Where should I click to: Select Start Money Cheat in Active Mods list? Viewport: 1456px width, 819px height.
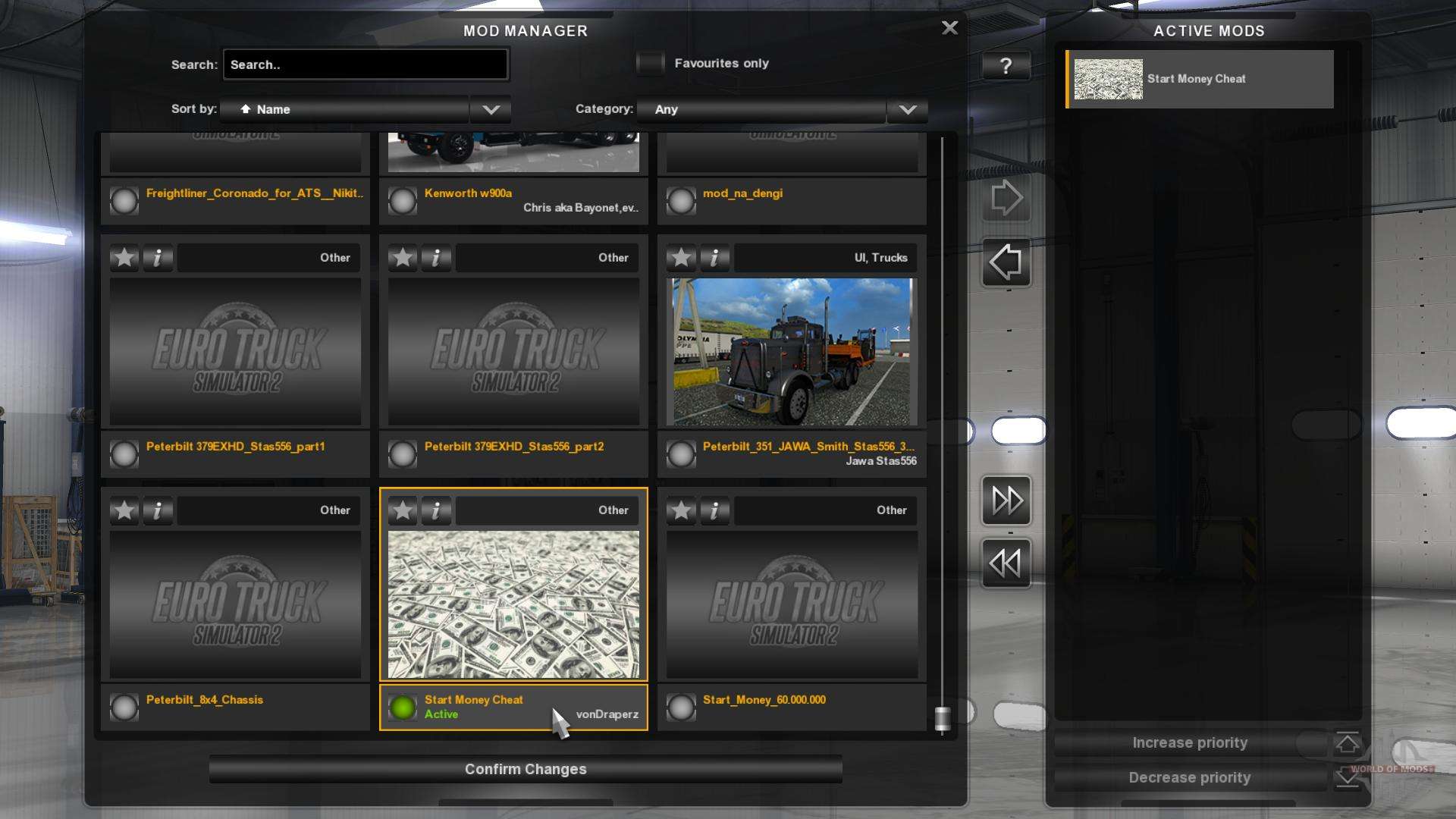tap(1200, 79)
